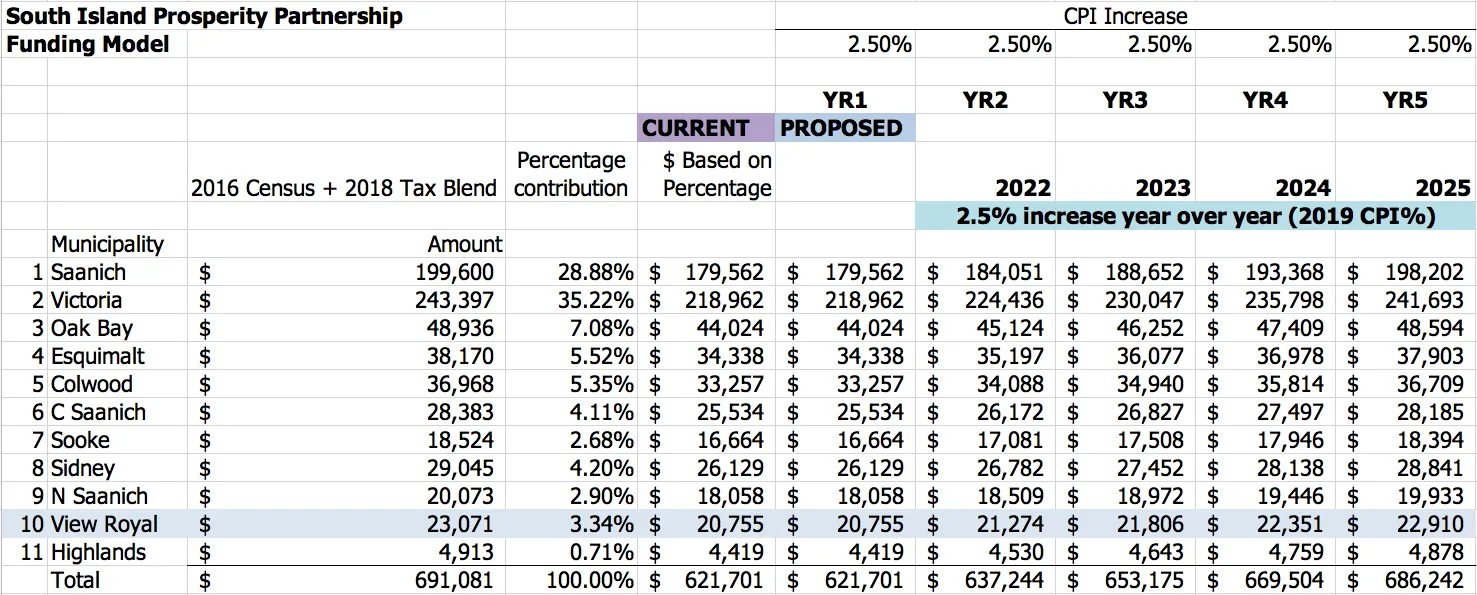Click the YR2 column header
The image size is (1477, 595).
(x=985, y=100)
